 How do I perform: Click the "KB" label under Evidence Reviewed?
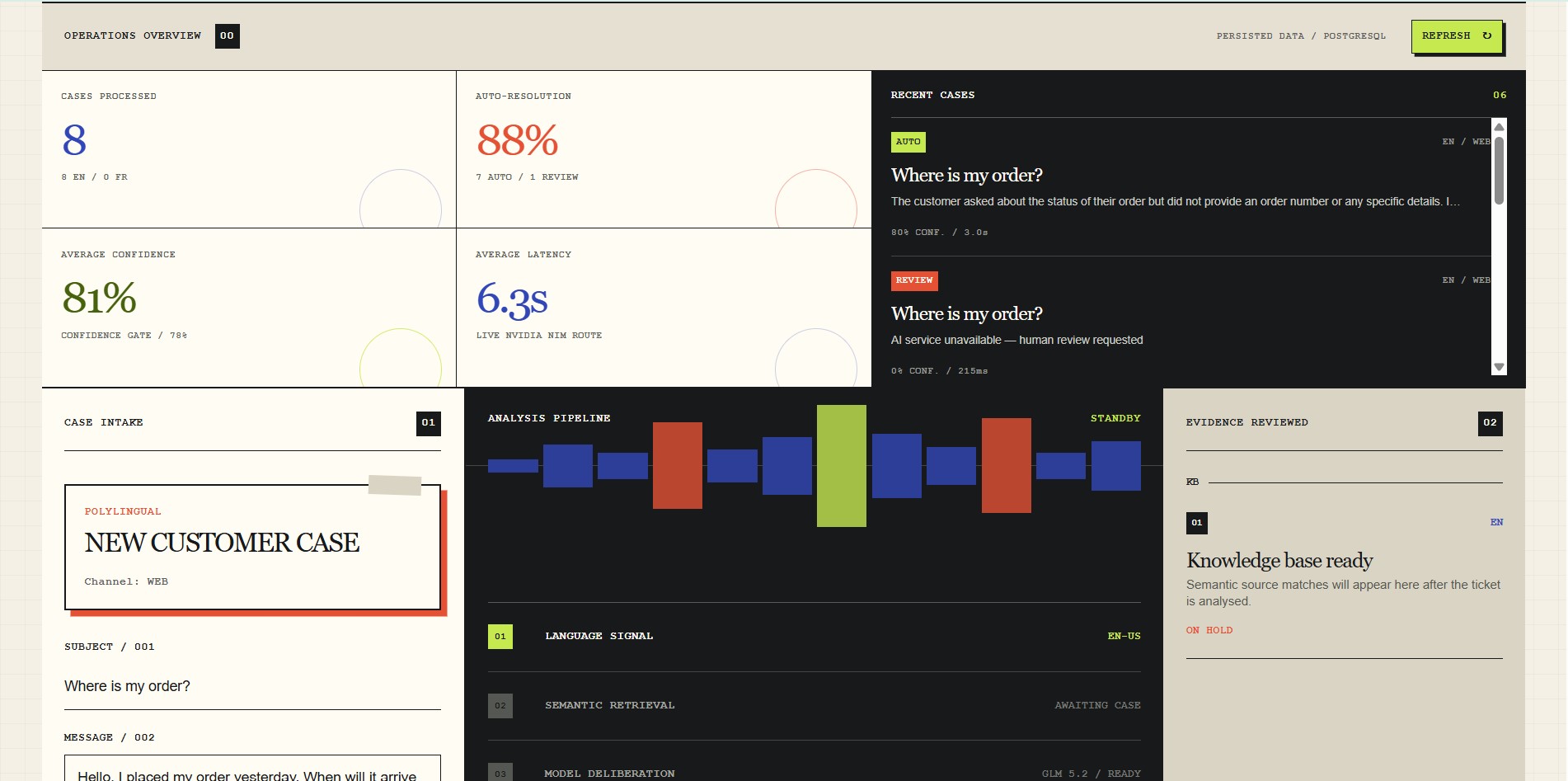pyautogui.click(x=1192, y=482)
